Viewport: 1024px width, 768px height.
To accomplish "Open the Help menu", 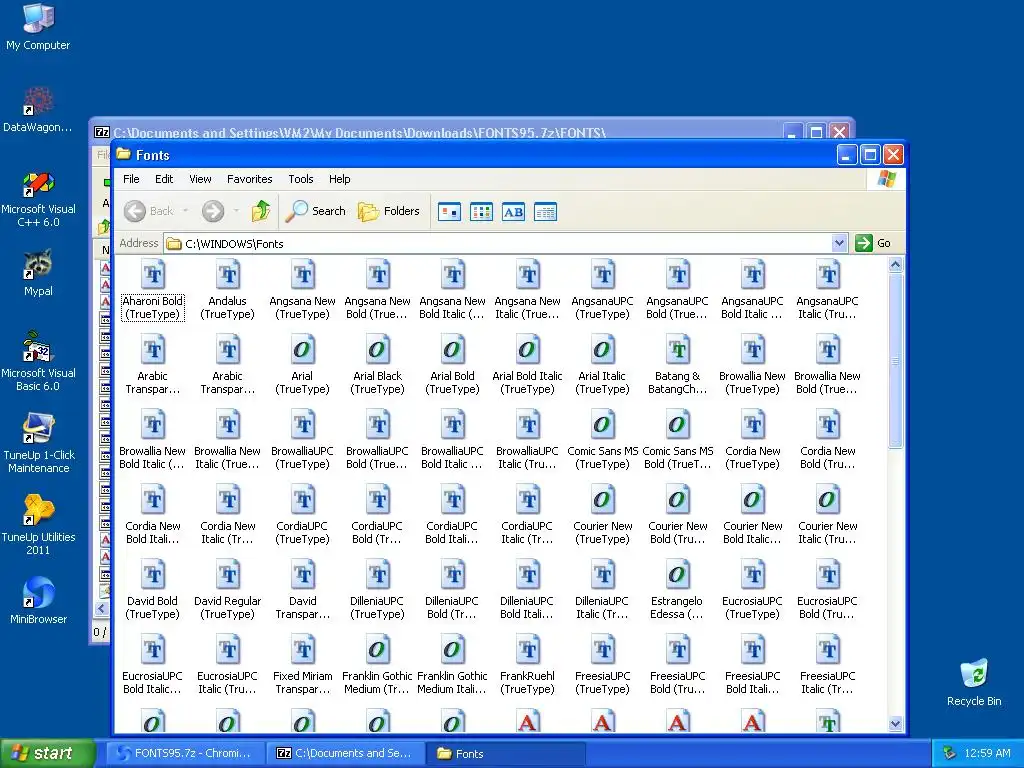I will click(340, 179).
